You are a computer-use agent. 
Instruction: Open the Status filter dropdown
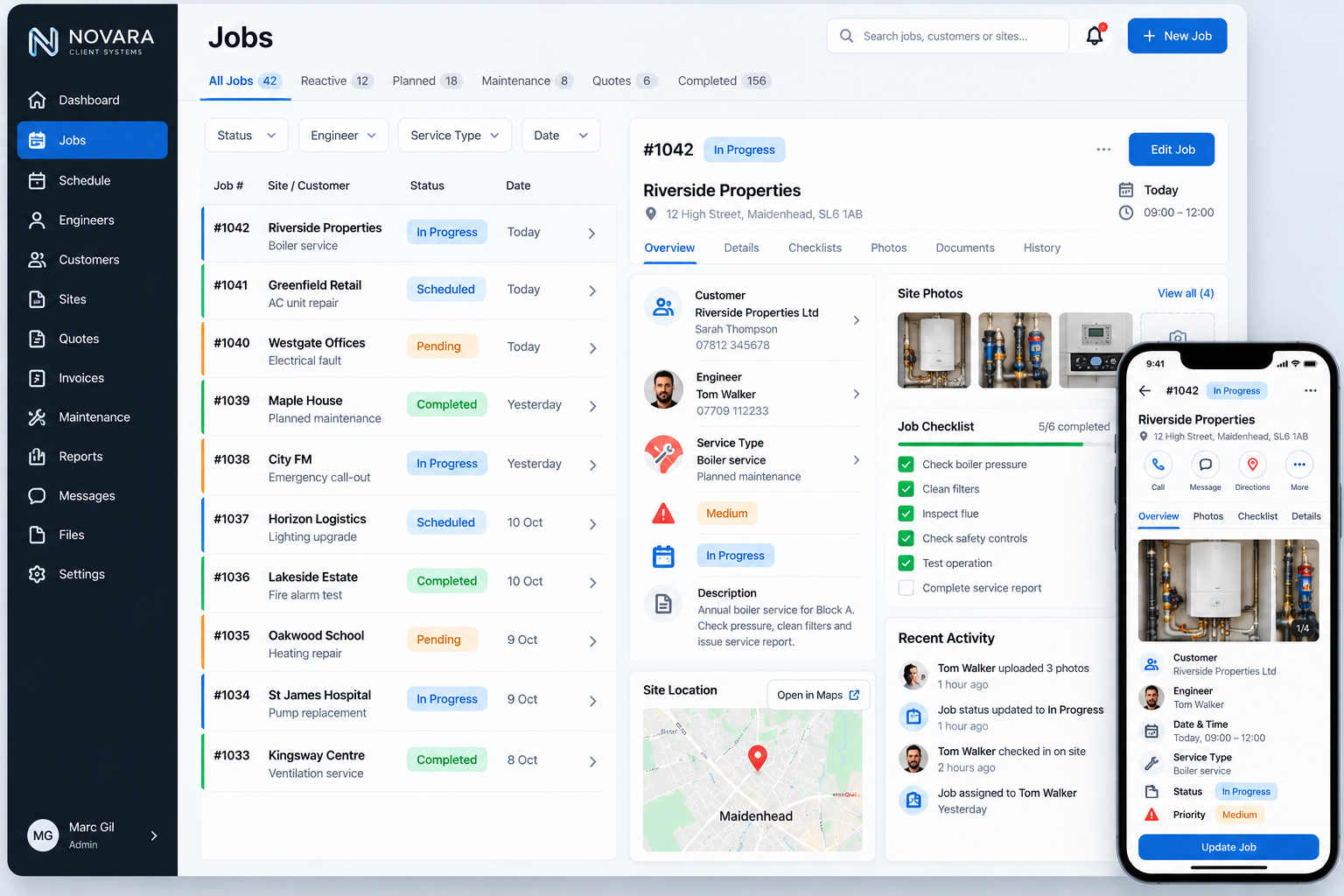point(246,136)
